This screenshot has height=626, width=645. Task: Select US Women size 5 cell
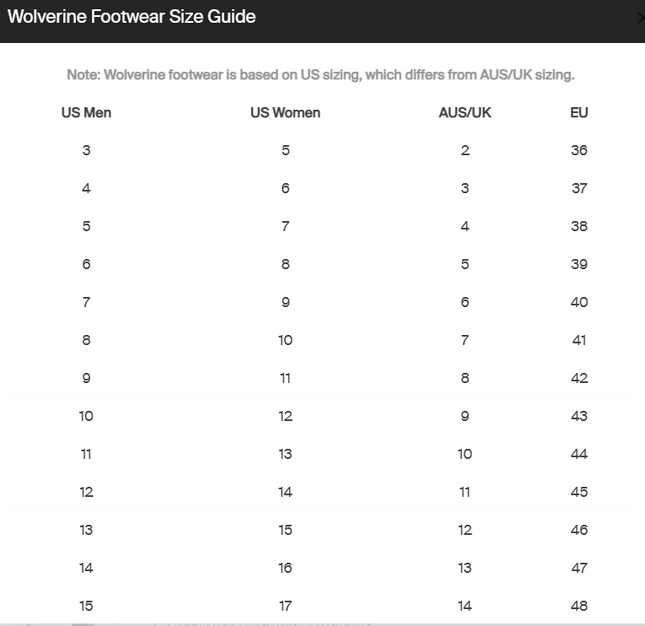[285, 150]
